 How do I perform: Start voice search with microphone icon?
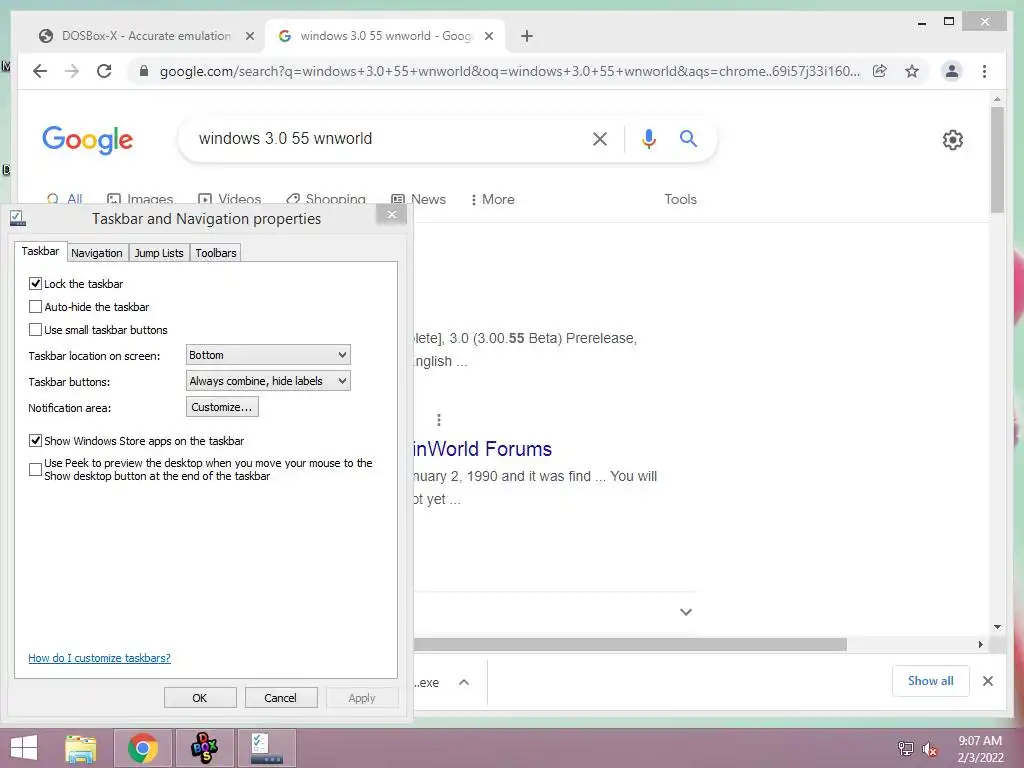pyautogui.click(x=648, y=138)
